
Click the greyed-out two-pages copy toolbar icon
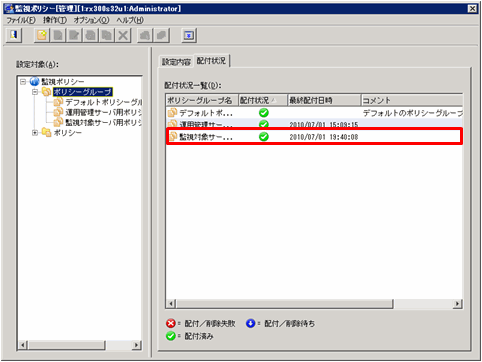[x=107, y=35]
